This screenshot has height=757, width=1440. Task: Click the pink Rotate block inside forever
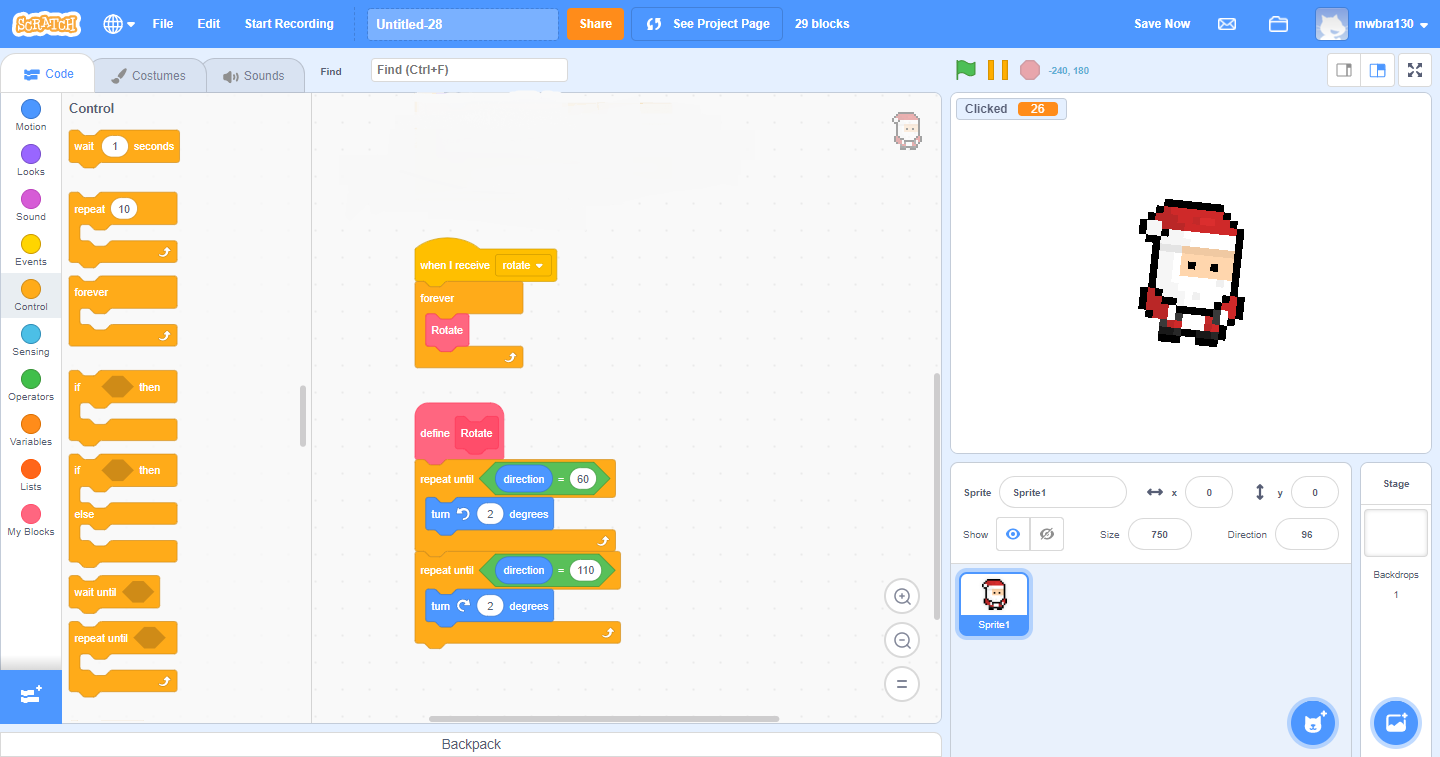(x=447, y=330)
